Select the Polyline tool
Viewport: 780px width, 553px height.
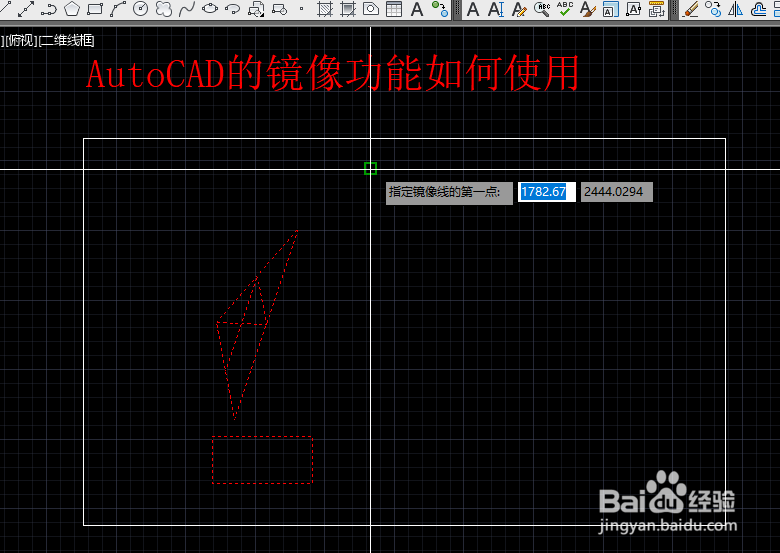49,9
